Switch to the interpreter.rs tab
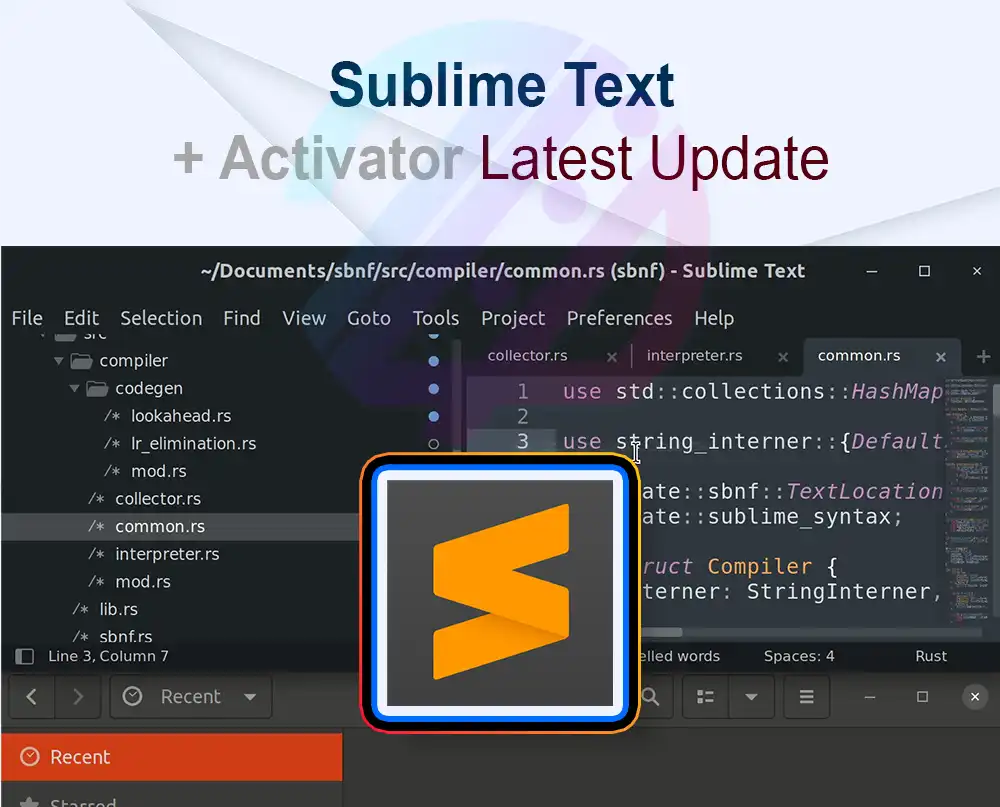This screenshot has width=1000, height=807. tap(694, 355)
